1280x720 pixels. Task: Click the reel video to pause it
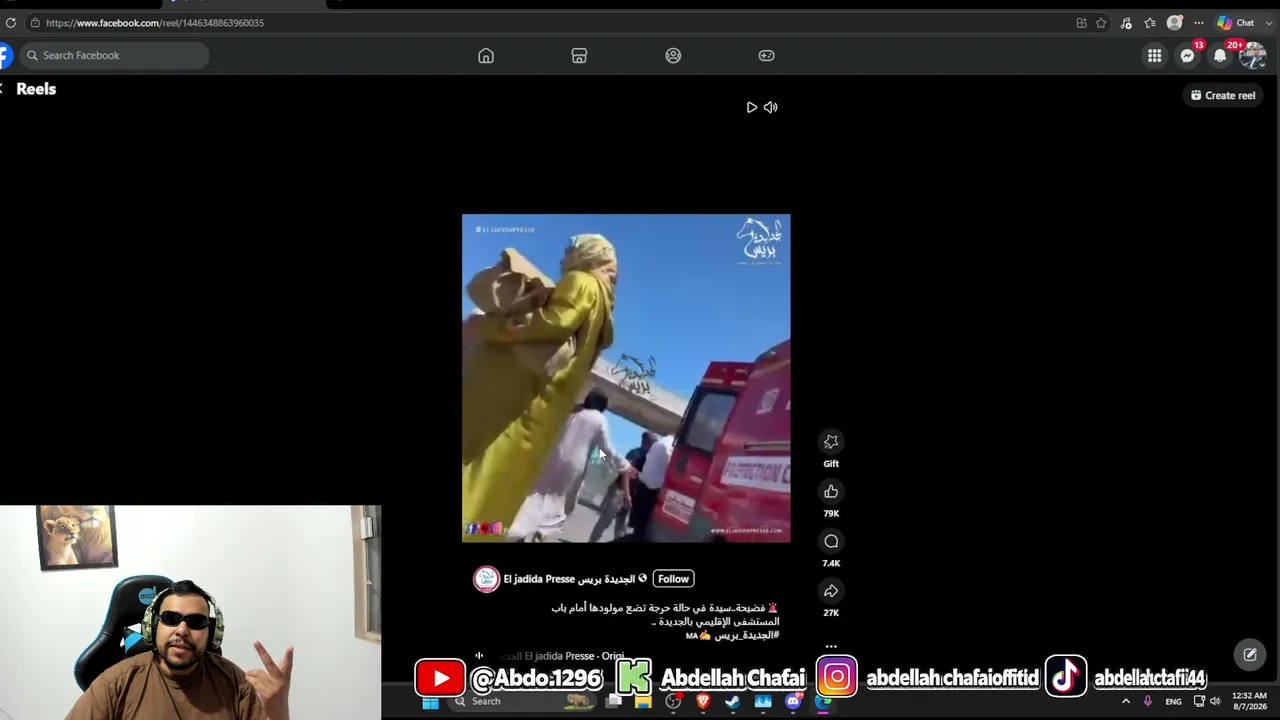626,378
